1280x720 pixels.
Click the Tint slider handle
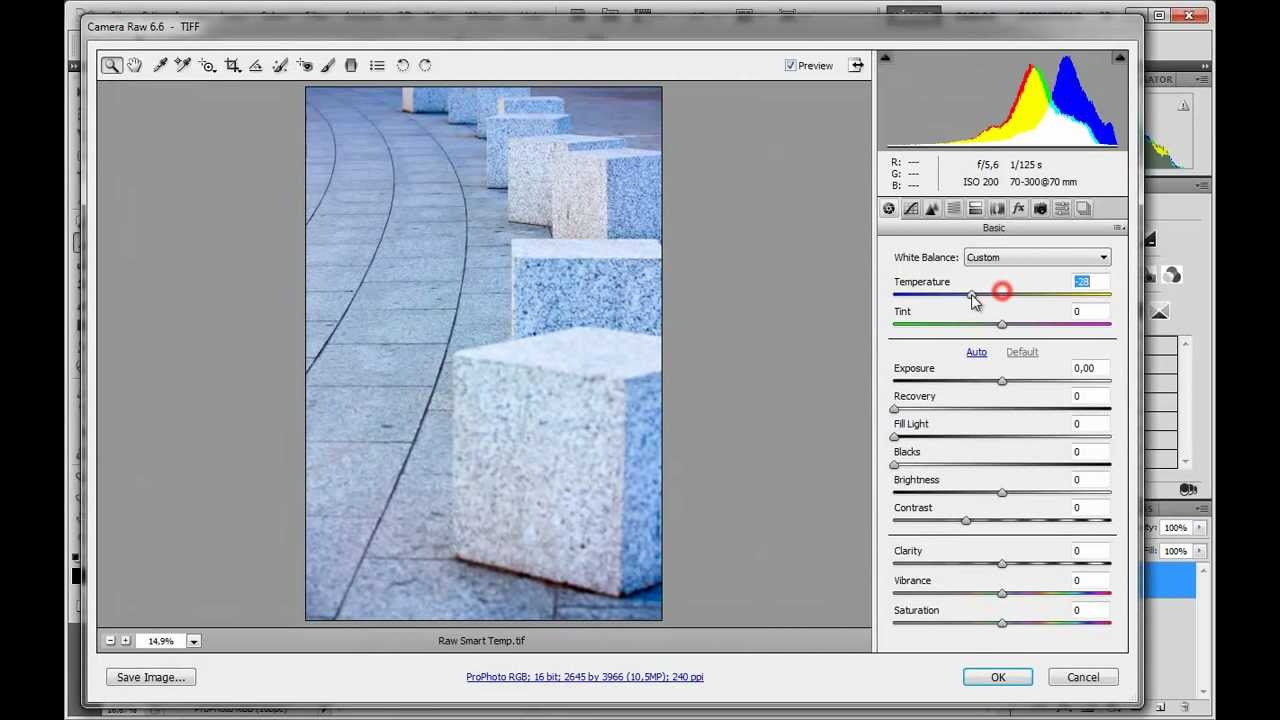pyautogui.click(x=1002, y=325)
